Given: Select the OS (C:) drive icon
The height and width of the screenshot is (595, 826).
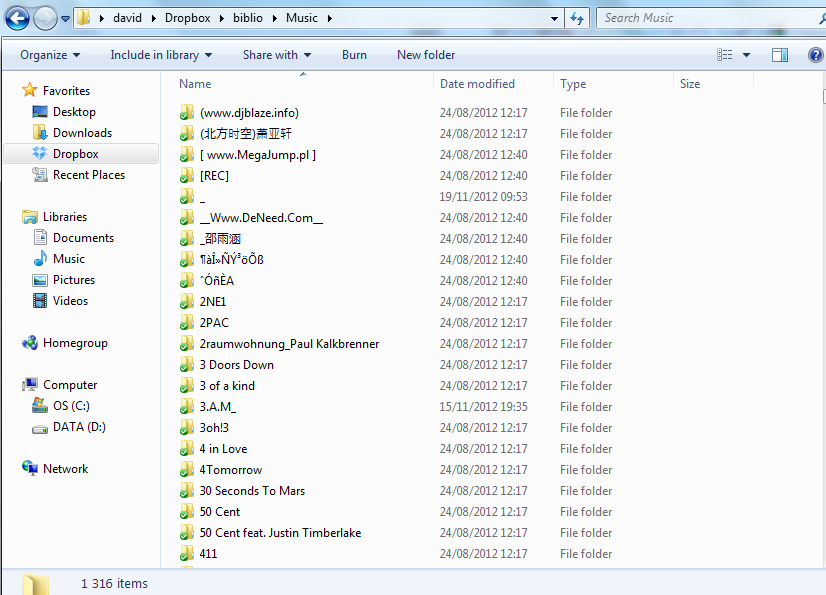Looking at the screenshot, I should coord(40,406).
